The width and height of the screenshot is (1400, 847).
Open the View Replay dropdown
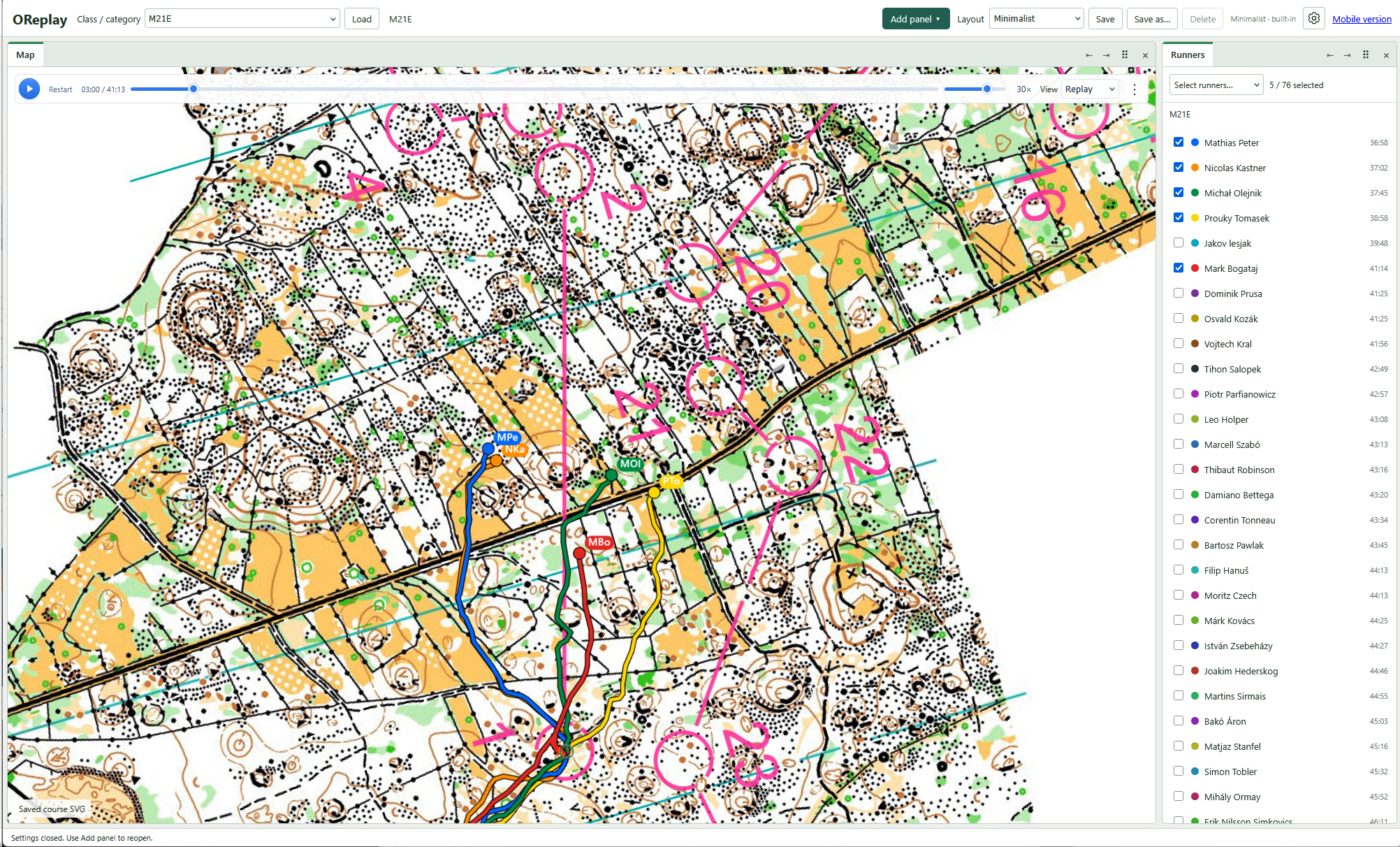[1090, 89]
